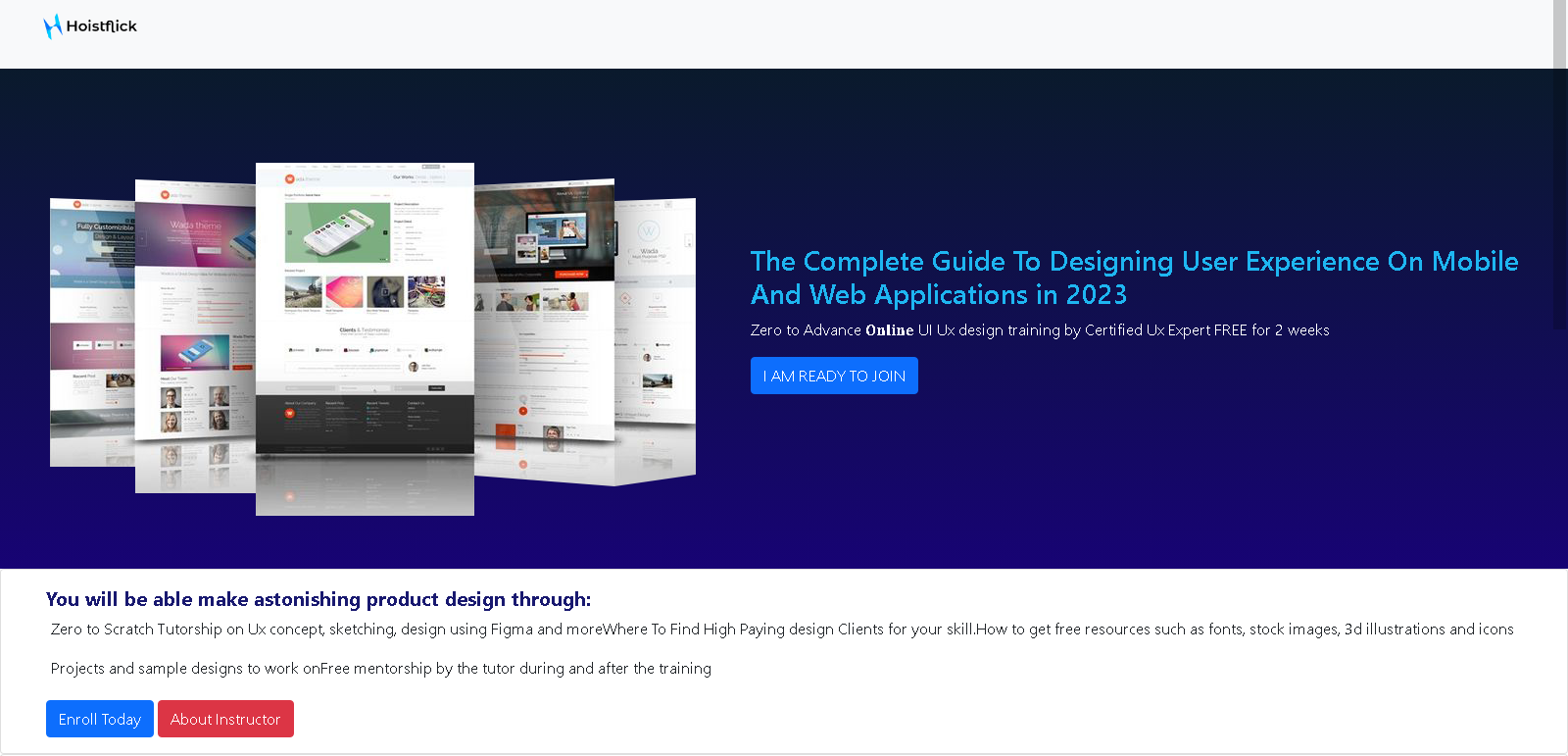1568x756 pixels.
Task: Click the blue Enroll Today button
Action: click(100, 719)
